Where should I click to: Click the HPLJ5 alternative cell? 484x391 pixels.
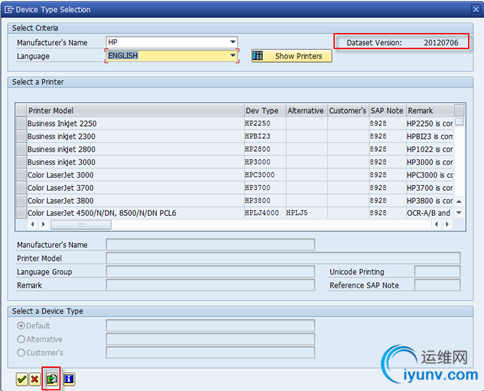coord(306,213)
